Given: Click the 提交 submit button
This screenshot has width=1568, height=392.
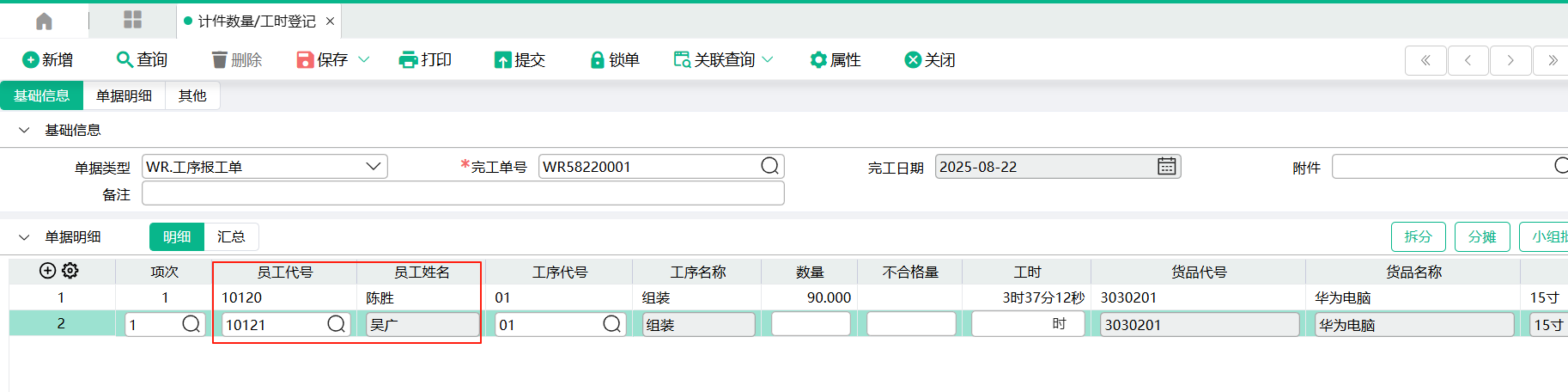Looking at the screenshot, I should click(x=520, y=59).
